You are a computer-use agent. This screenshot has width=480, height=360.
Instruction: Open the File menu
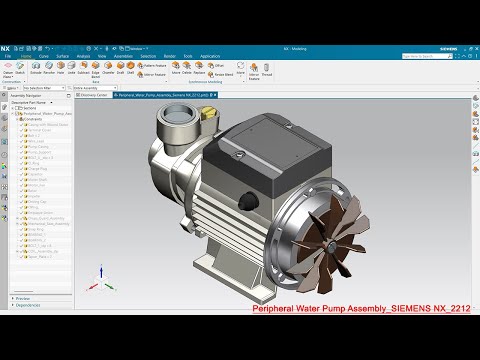(8, 56)
